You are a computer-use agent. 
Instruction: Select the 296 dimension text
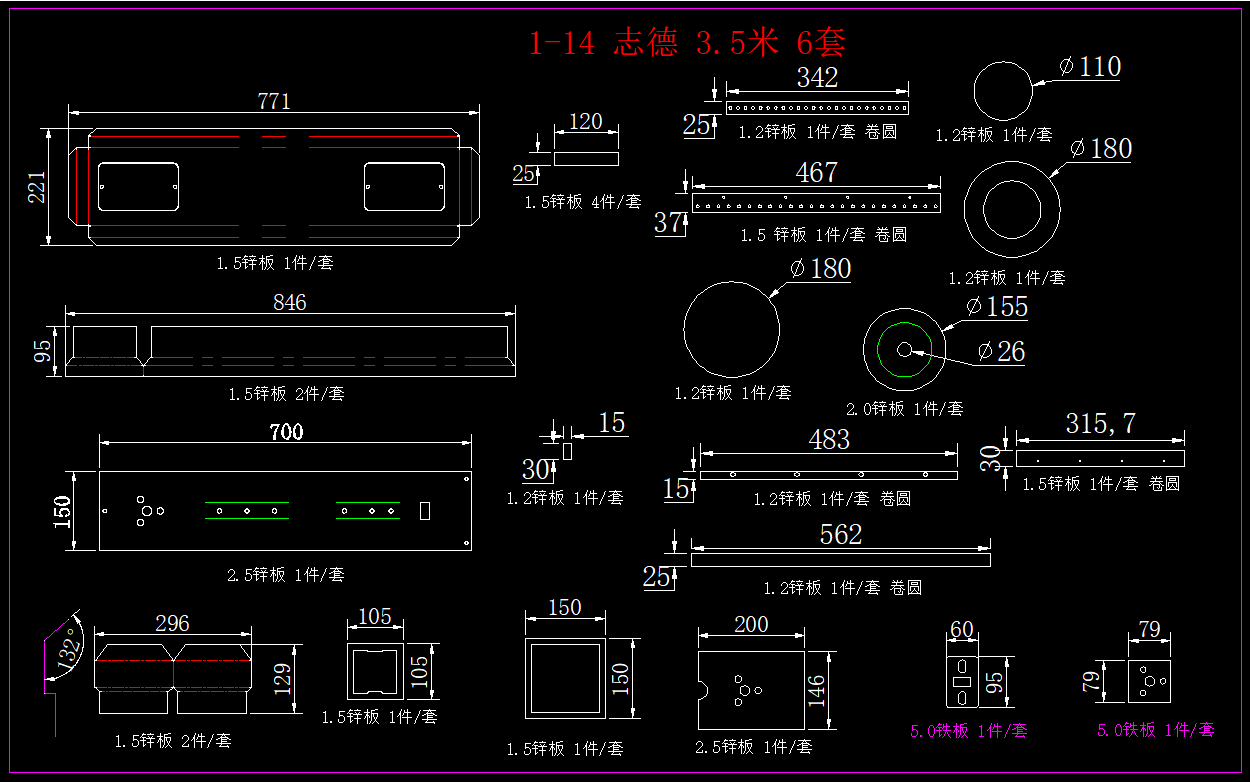pos(172,623)
